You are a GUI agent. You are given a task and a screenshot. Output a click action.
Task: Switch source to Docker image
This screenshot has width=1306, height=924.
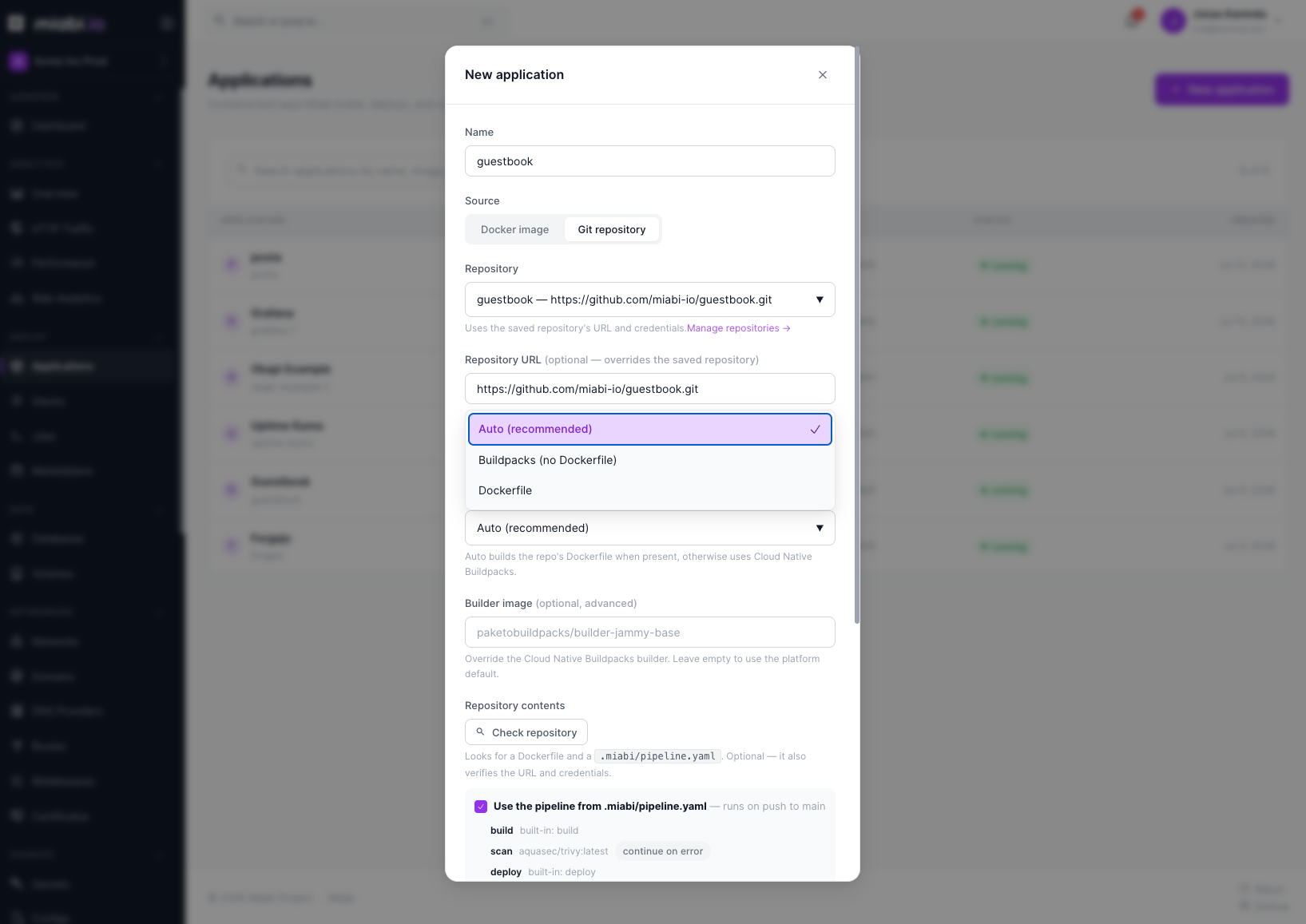click(515, 229)
